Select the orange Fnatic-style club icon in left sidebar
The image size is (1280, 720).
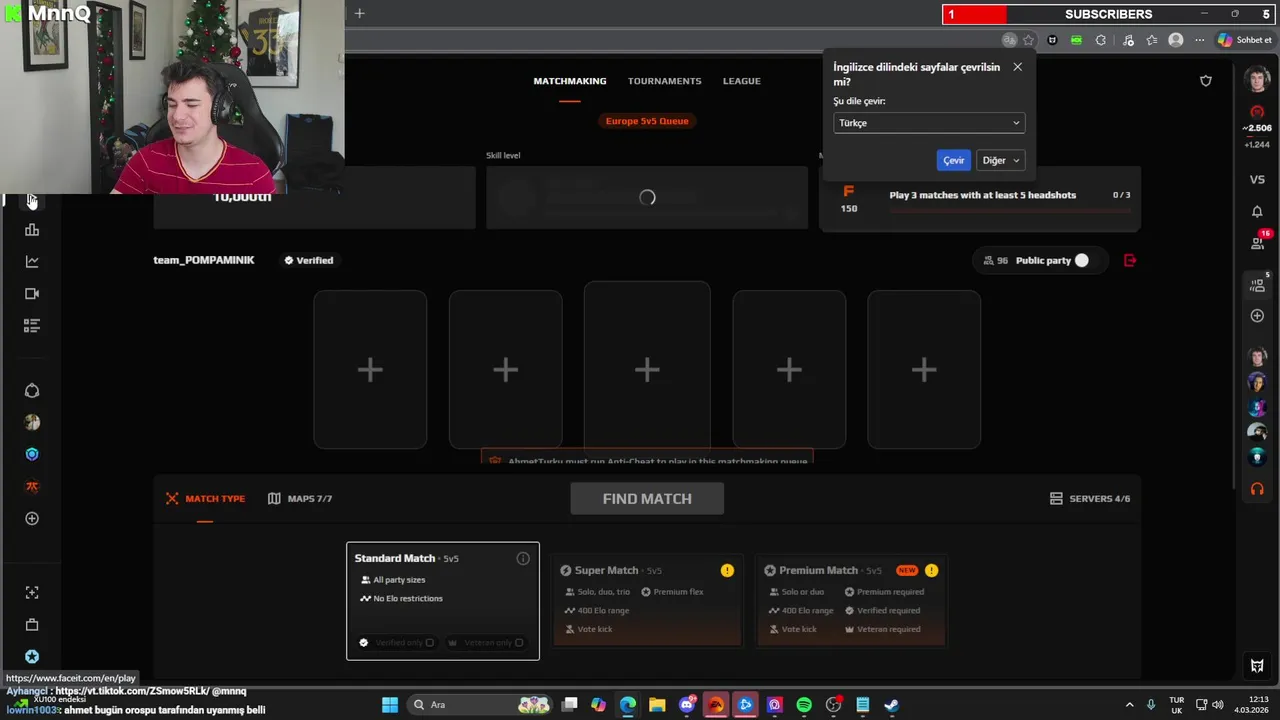pyautogui.click(x=32, y=487)
